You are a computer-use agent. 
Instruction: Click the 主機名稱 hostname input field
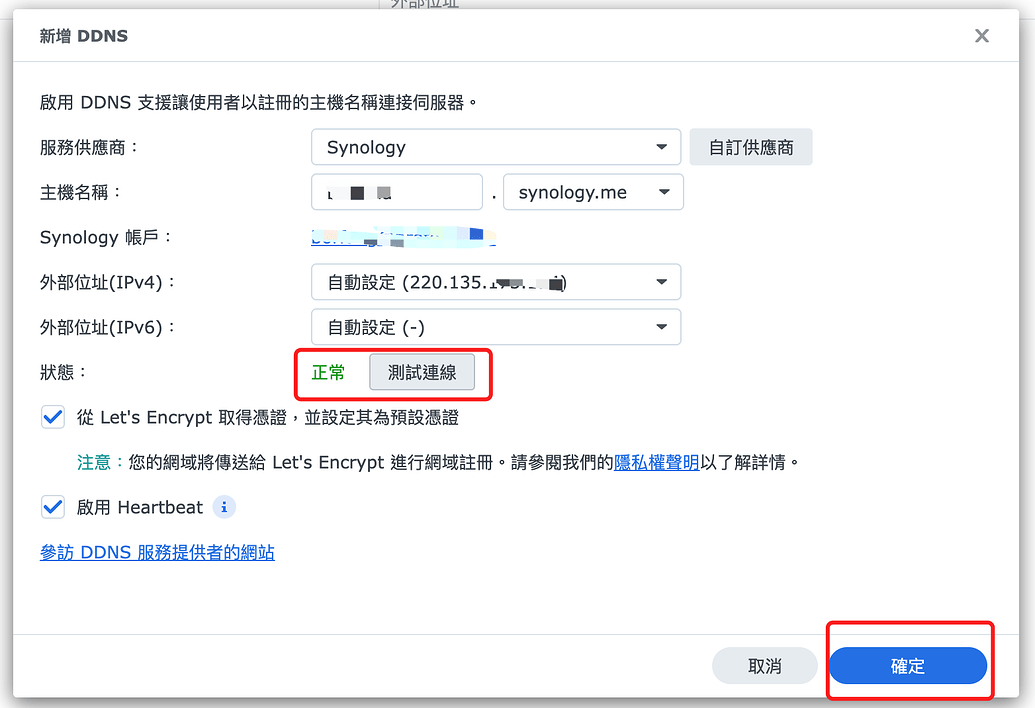396,192
